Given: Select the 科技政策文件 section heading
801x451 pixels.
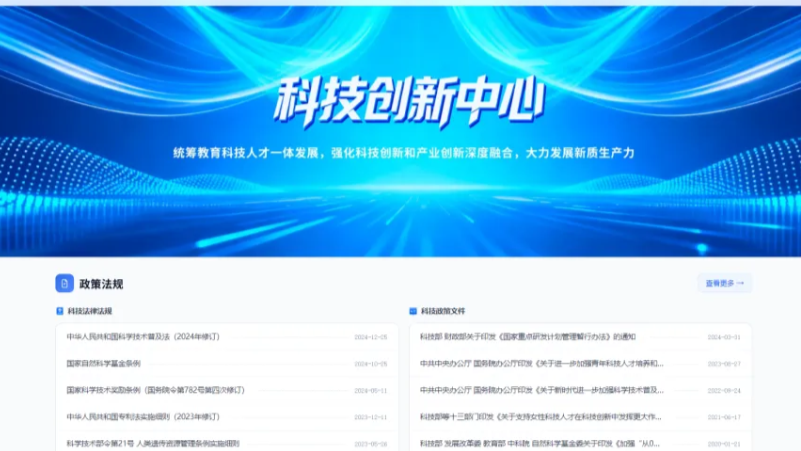Looking at the screenshot, I should 443,311.
